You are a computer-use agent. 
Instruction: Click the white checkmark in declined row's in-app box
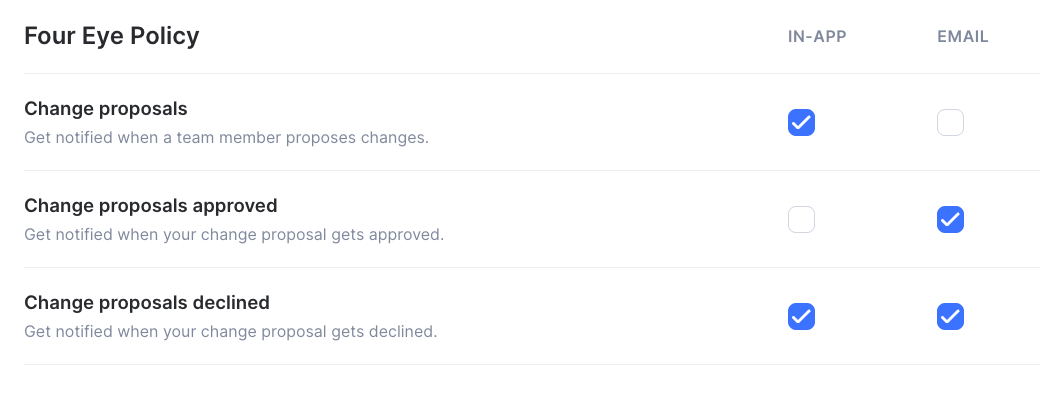pos(801,317)
